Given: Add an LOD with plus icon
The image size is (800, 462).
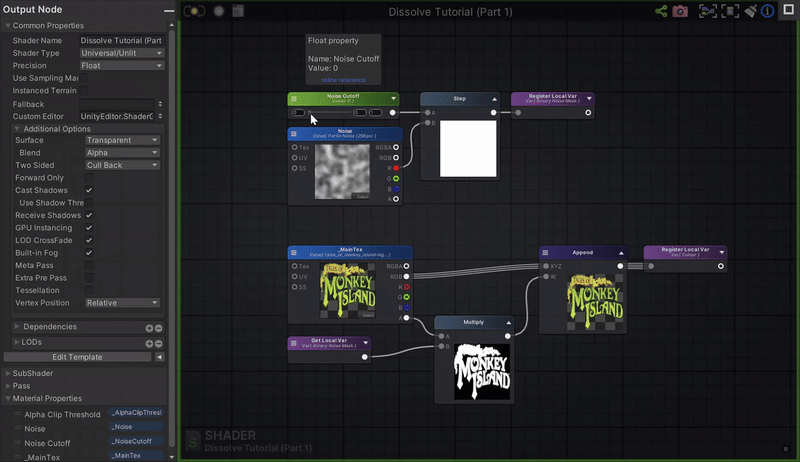Looking at the screenshot, I should 149,344.
